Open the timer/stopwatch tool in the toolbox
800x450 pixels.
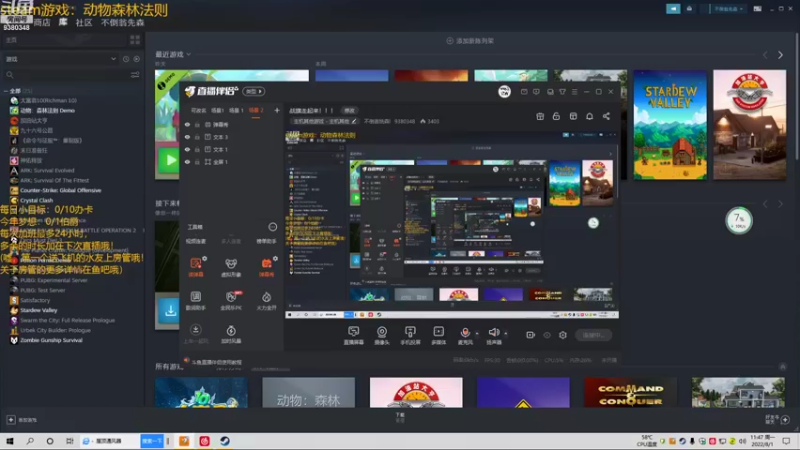(231, 334)
